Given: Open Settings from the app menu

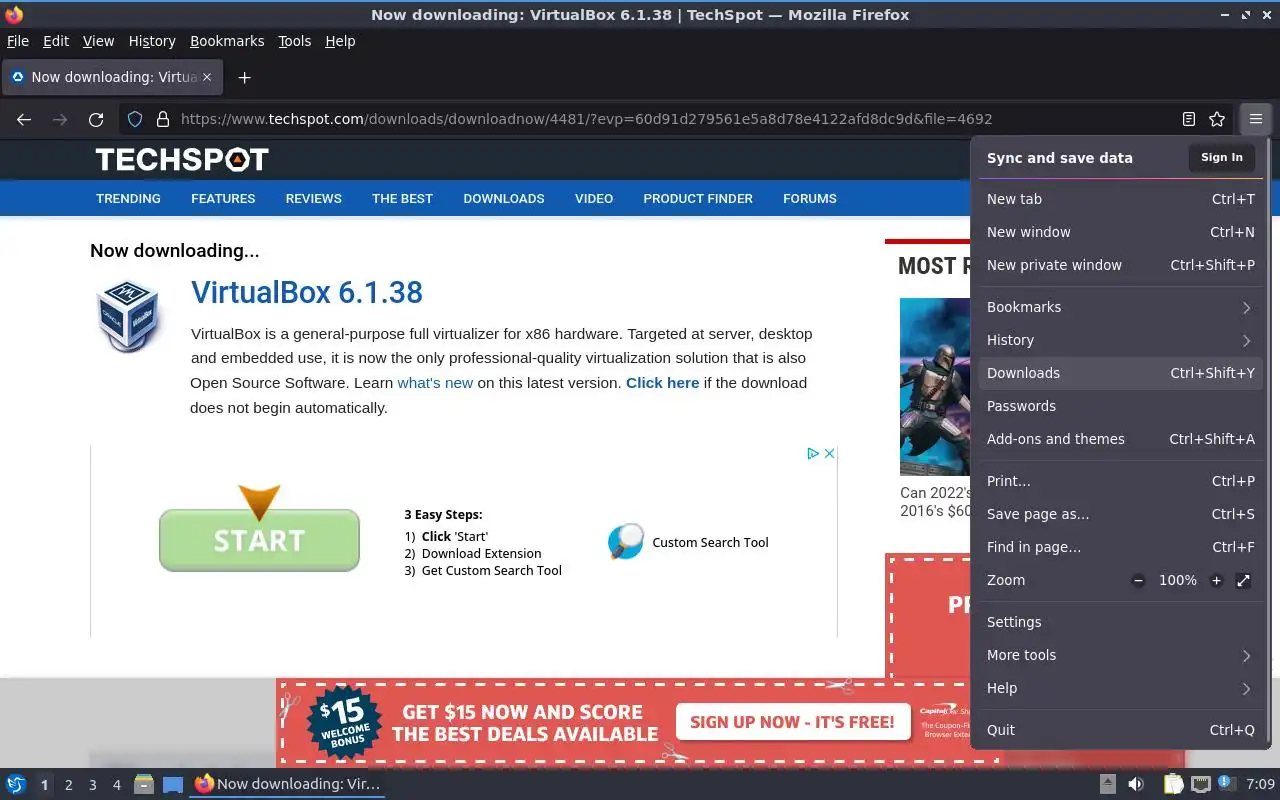Looking at the screenshot, I should click(x=1120, y=622).
